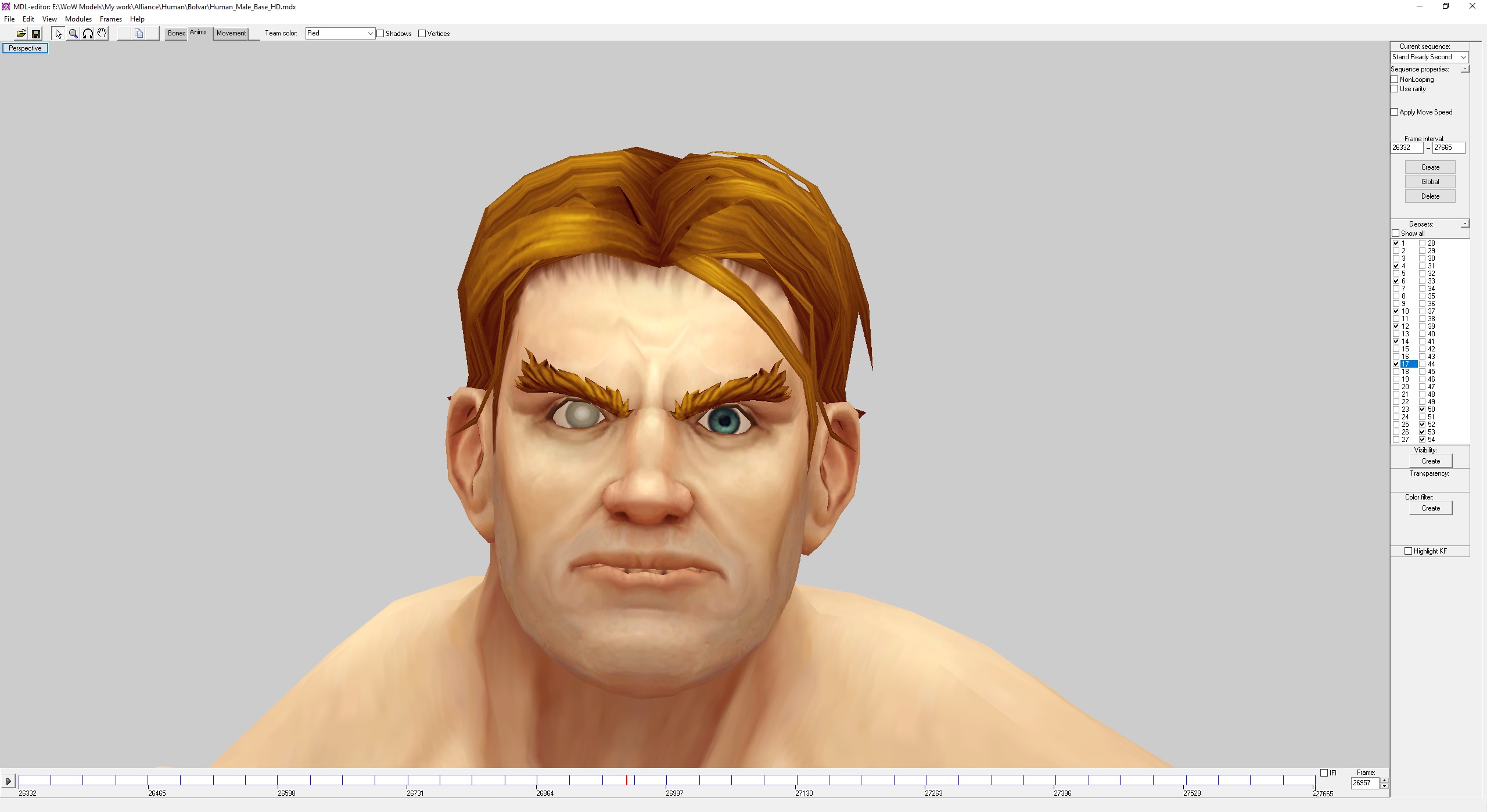1487x812 pixels.
Task: Open the Modules menu
Action: click(78, 19)
